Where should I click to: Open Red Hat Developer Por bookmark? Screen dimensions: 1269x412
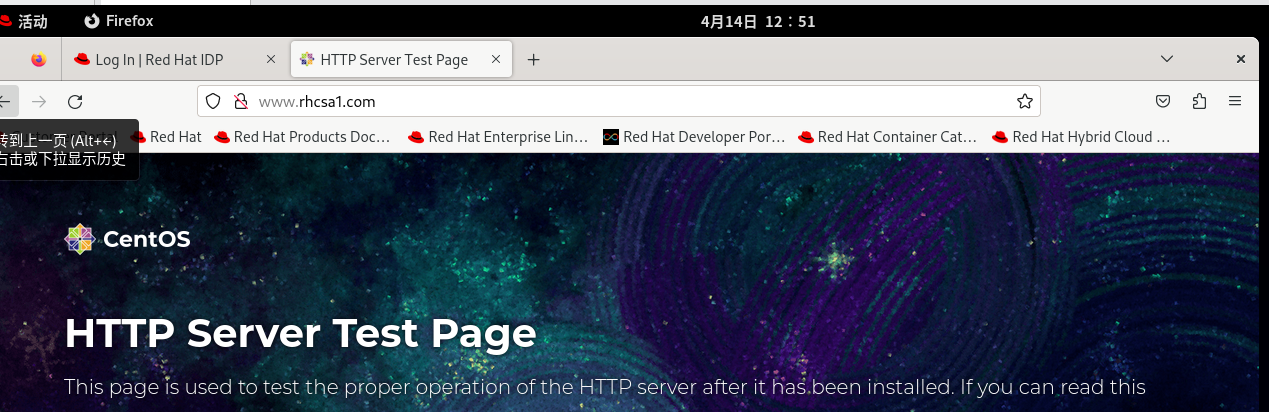(694, 137)
